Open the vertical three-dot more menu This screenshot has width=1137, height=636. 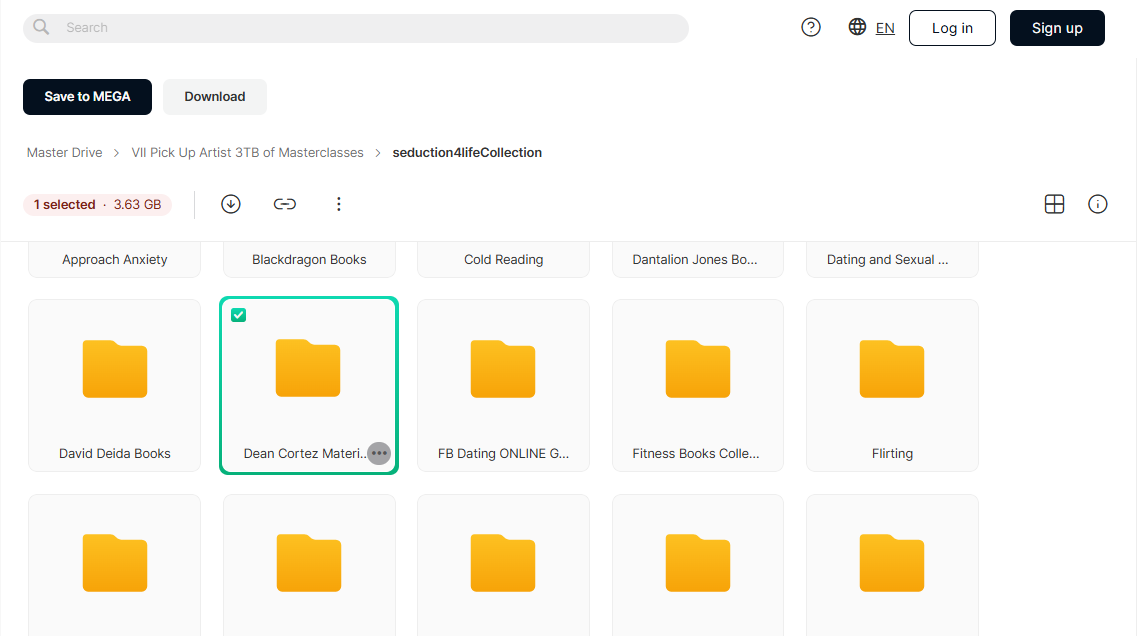(339, 205)
